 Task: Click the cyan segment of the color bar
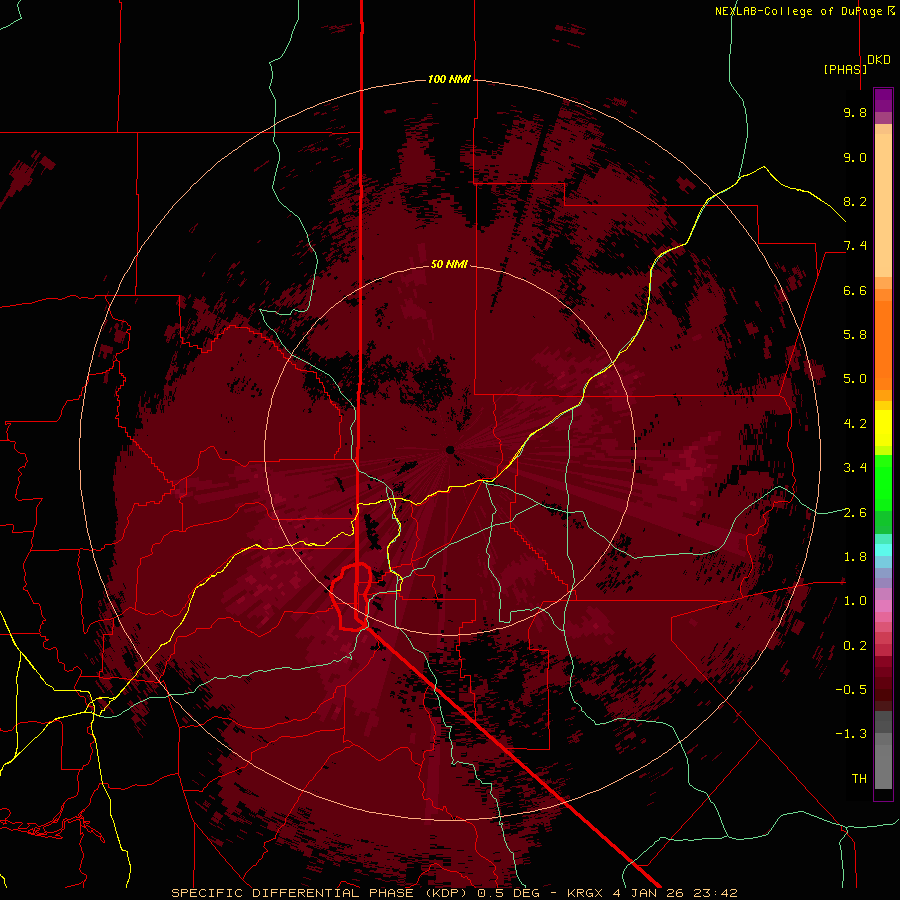(883, 550)
